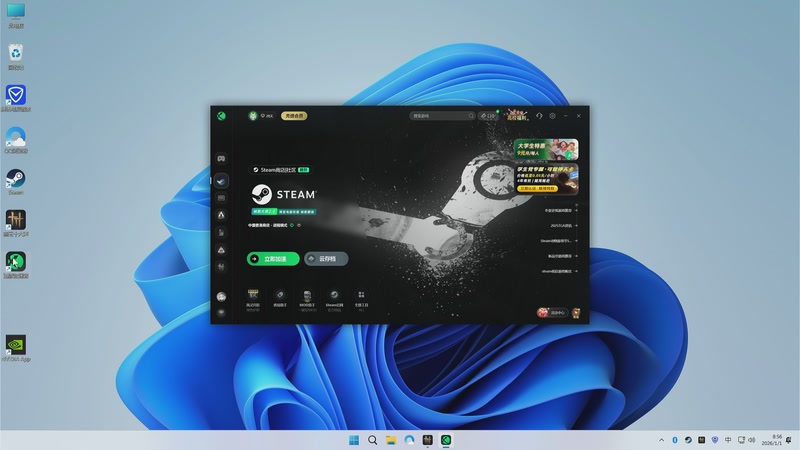Select the sixth triangular game icon in sidebar
The image size is (800, 450).
pos(221,249)
